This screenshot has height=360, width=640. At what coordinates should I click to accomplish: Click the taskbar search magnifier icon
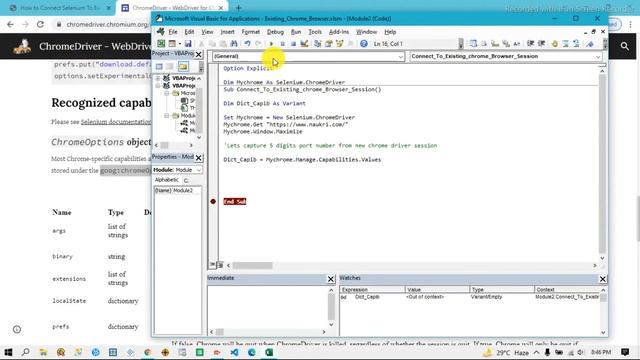[x=25, y=352]
